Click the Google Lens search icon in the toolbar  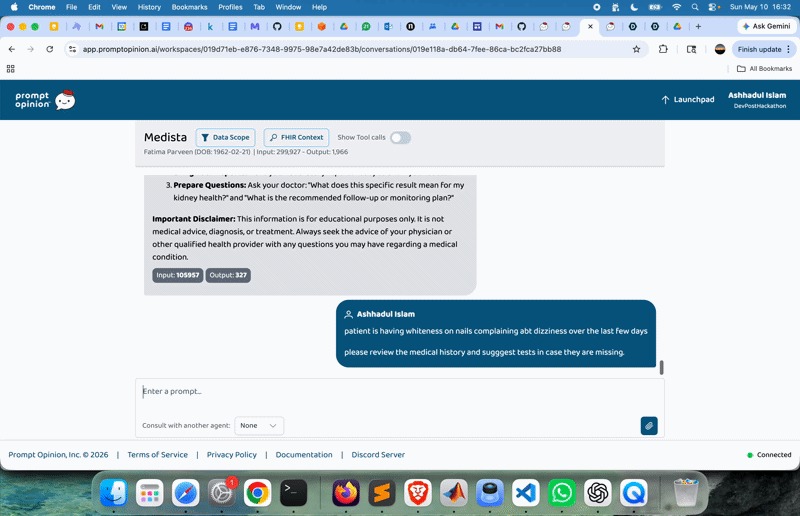pos(691,50)
